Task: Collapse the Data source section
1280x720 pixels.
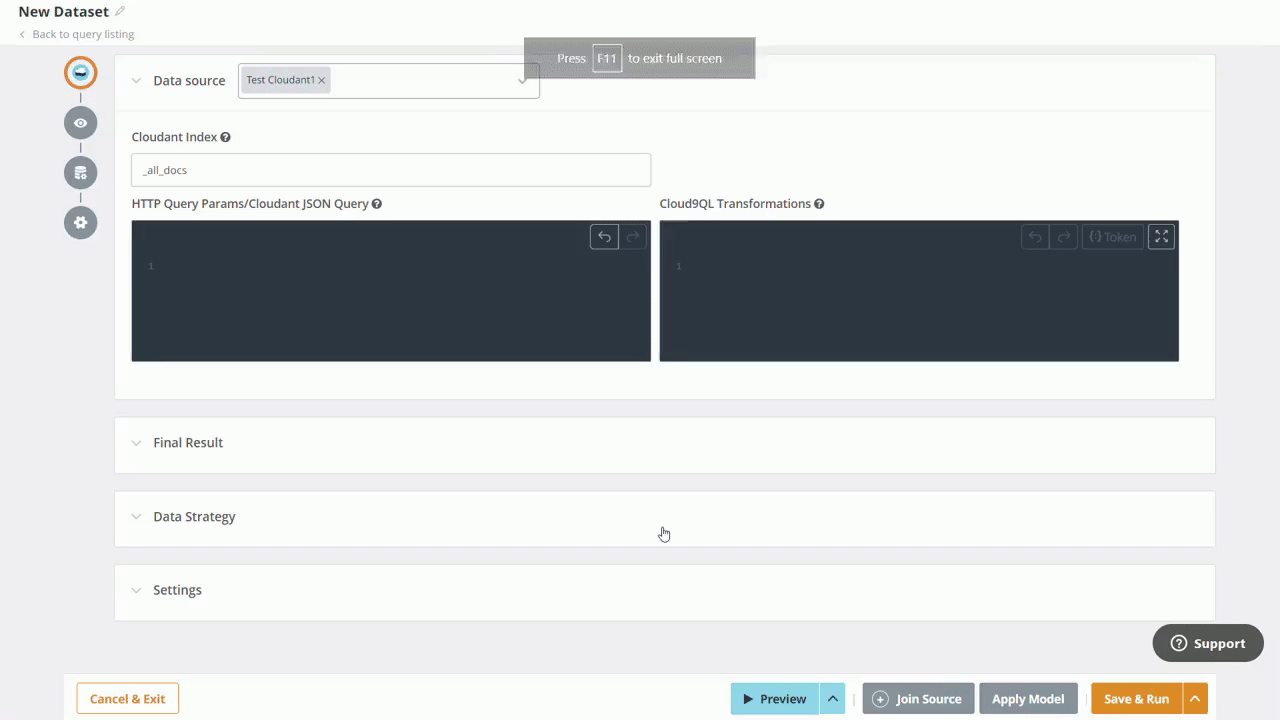Action: [x=136, y=80]
